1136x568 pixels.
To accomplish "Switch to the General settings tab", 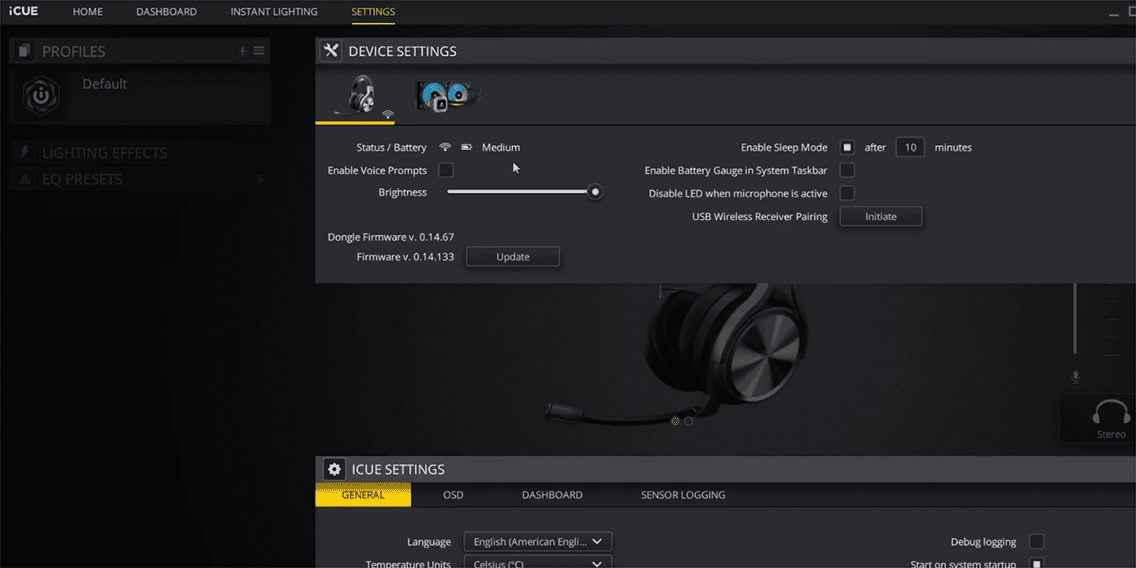I will (x=363, y=495).
